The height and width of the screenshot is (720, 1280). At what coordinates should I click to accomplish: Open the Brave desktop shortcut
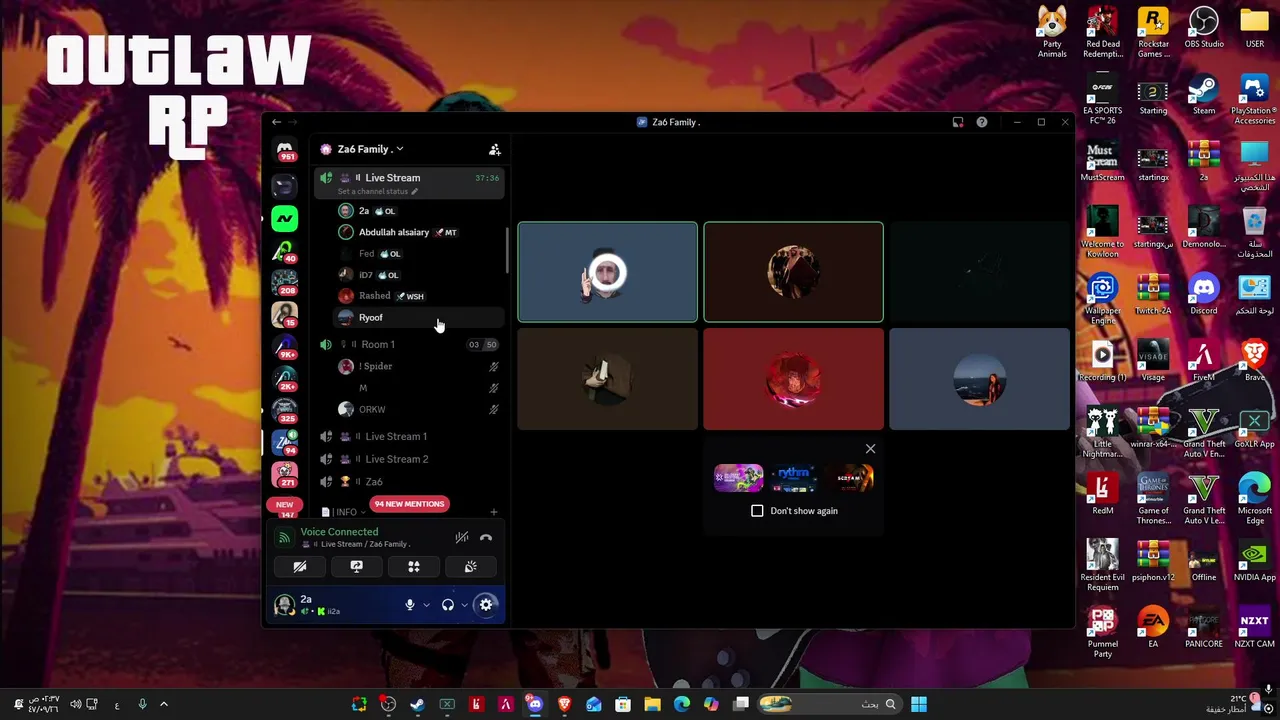(x=1254, y=362)
